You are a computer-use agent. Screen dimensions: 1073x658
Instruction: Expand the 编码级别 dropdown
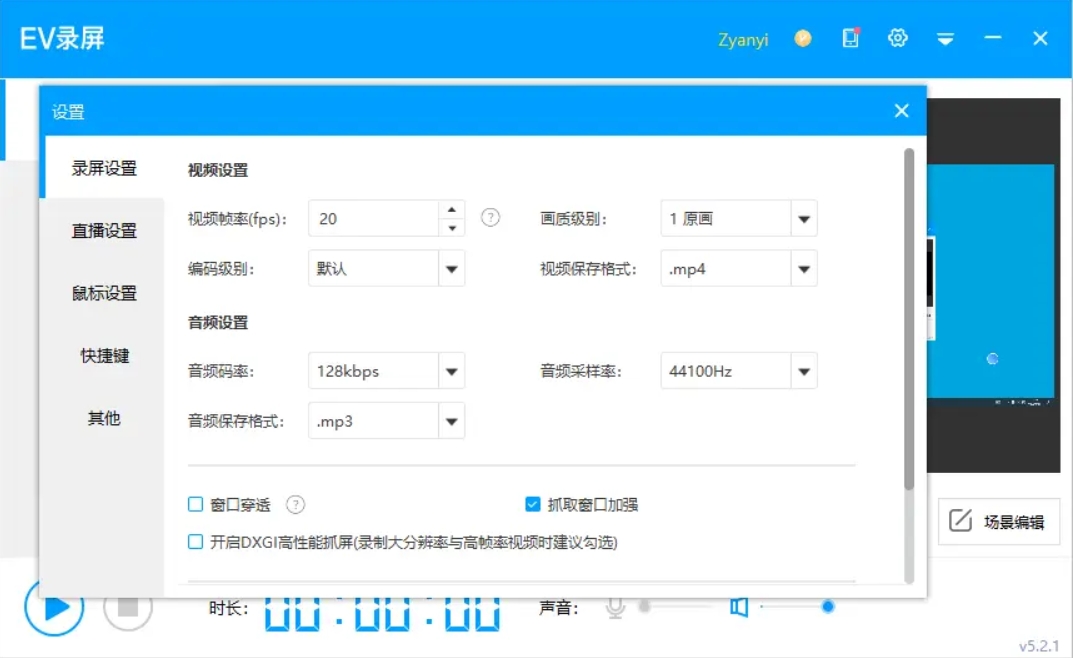386,269
